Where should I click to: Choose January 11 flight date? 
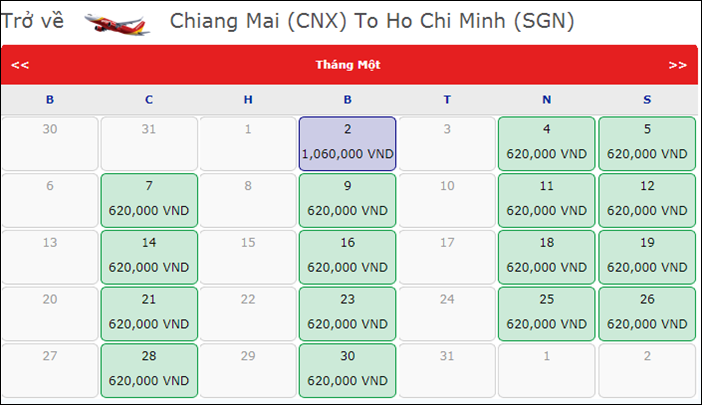(x=547, y=200)
